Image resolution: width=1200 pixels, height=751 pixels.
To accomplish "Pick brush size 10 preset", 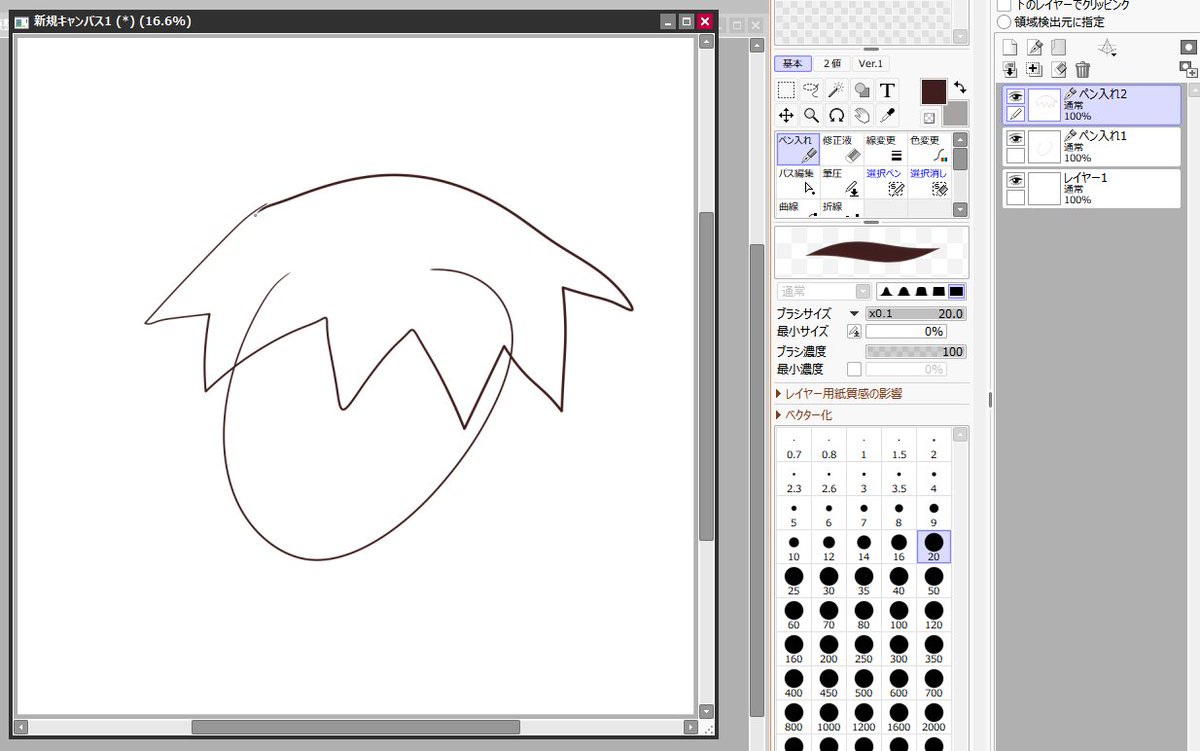I will pos(793,547).
